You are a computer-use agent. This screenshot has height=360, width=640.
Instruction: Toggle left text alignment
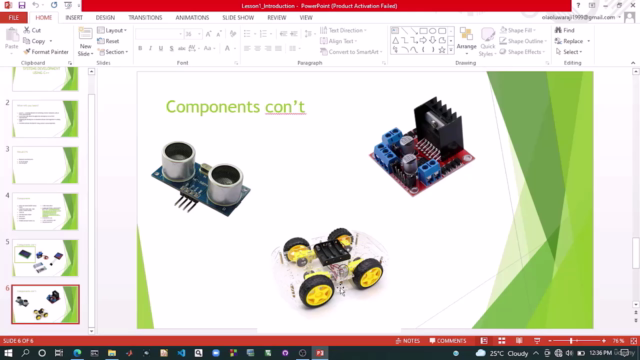tap(247, 48)
